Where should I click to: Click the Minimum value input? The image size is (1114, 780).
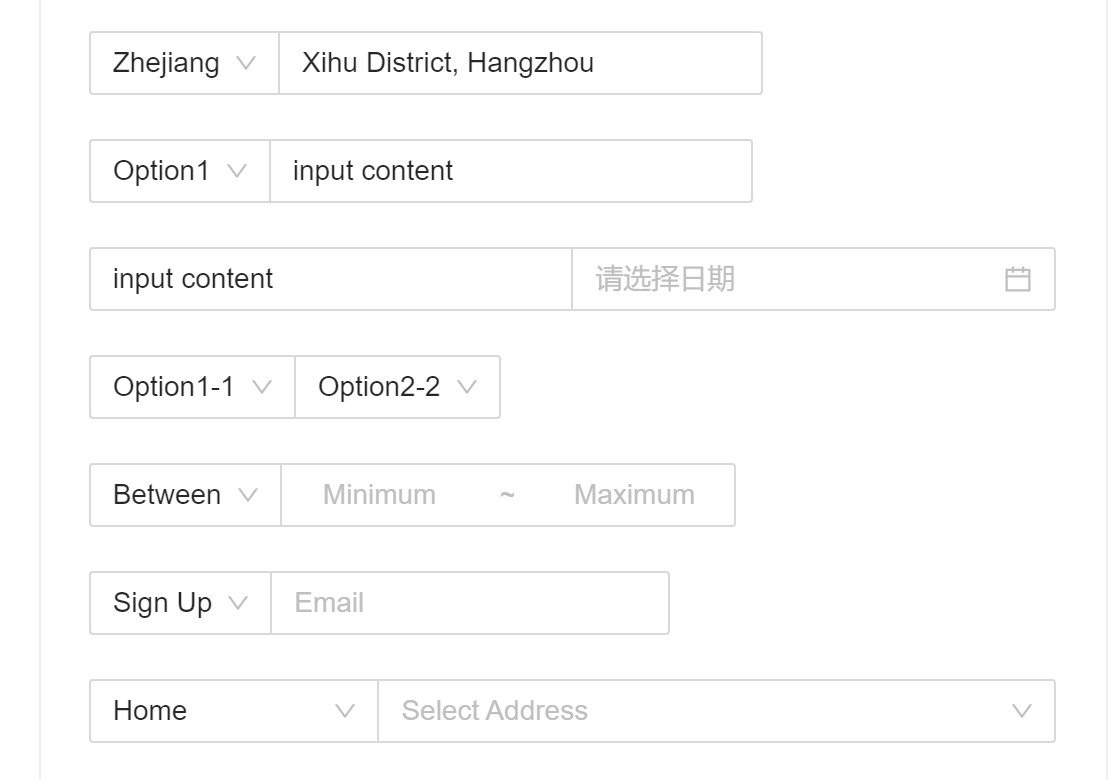click(380, 495)
